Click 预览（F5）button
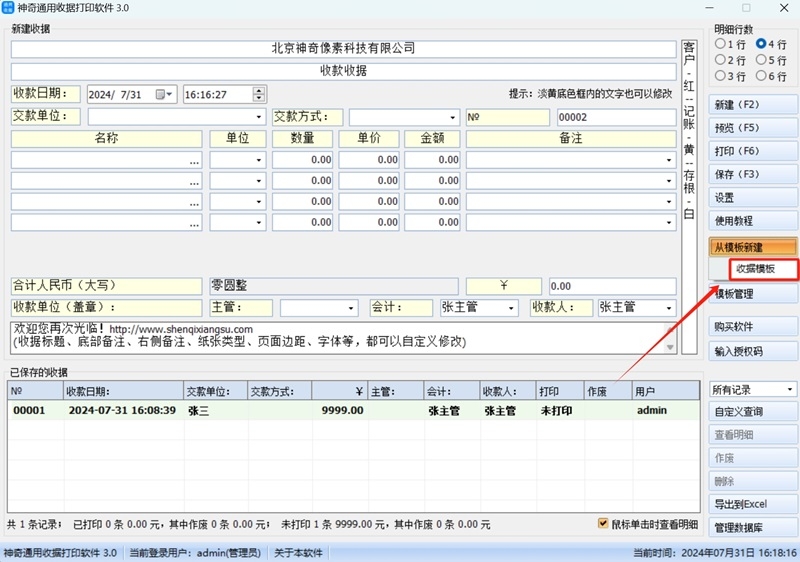Image resolution: width=800 pixels, height=562 pixels. 753,127
